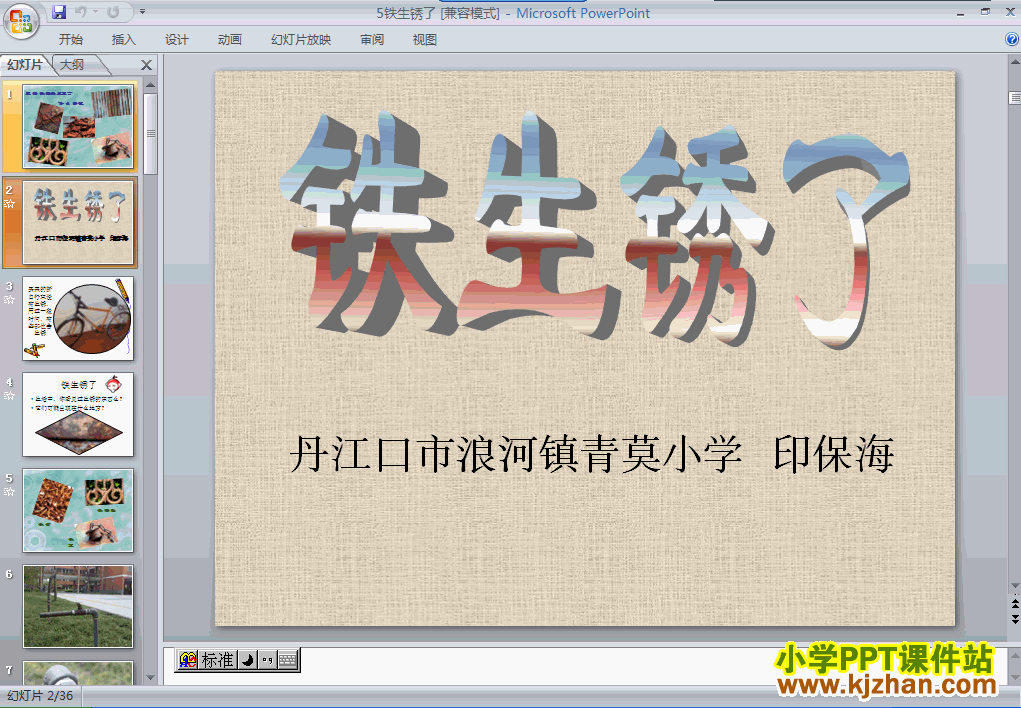Viewport: 1021px width, 708px height.
Task: Select slide 1 thumbnail with rust photos
Action: click(x=78, y=126)
